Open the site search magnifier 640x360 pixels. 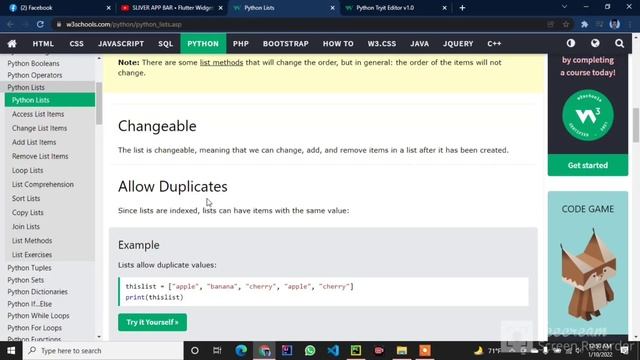point(619,43)
